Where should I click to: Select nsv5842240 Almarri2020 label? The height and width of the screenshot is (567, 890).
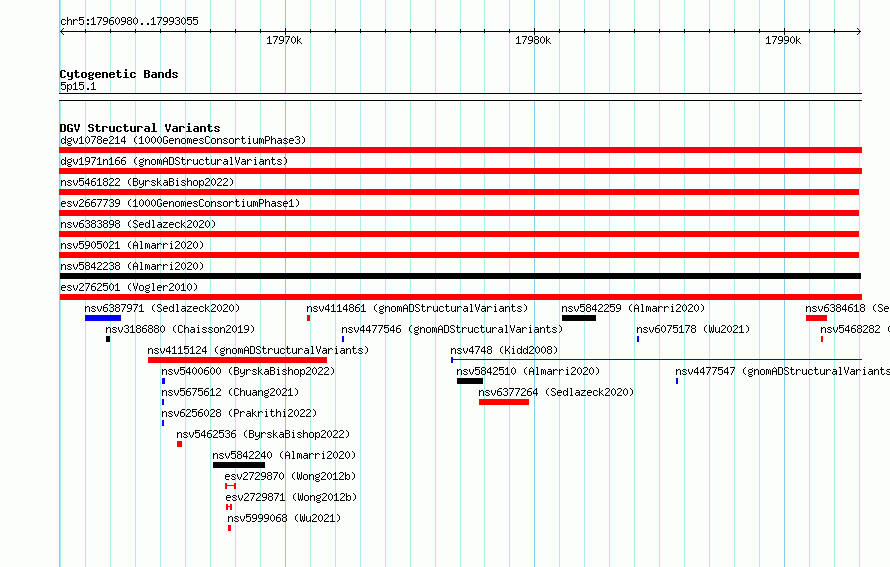284,455
